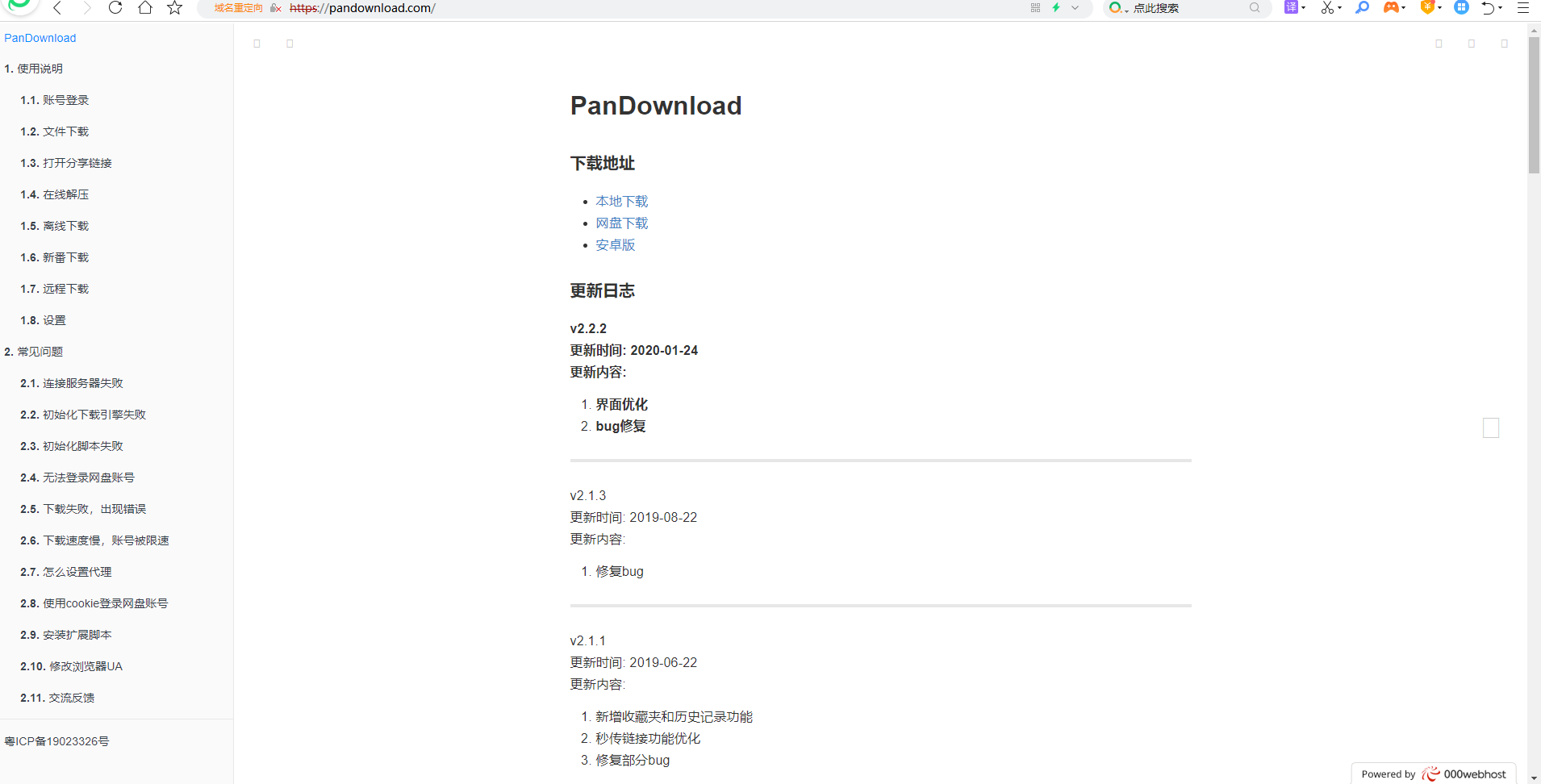The height and width of the screenshot is (784, 1541).
Task: Click the 网盘下载 download link
Action: (622, 223)
